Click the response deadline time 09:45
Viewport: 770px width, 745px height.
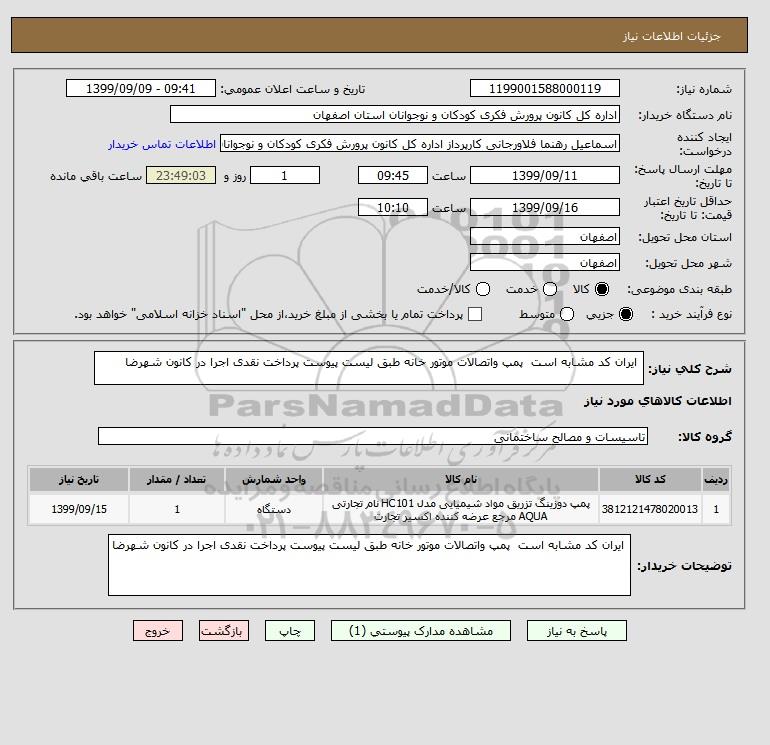click(x=393, y=175)
